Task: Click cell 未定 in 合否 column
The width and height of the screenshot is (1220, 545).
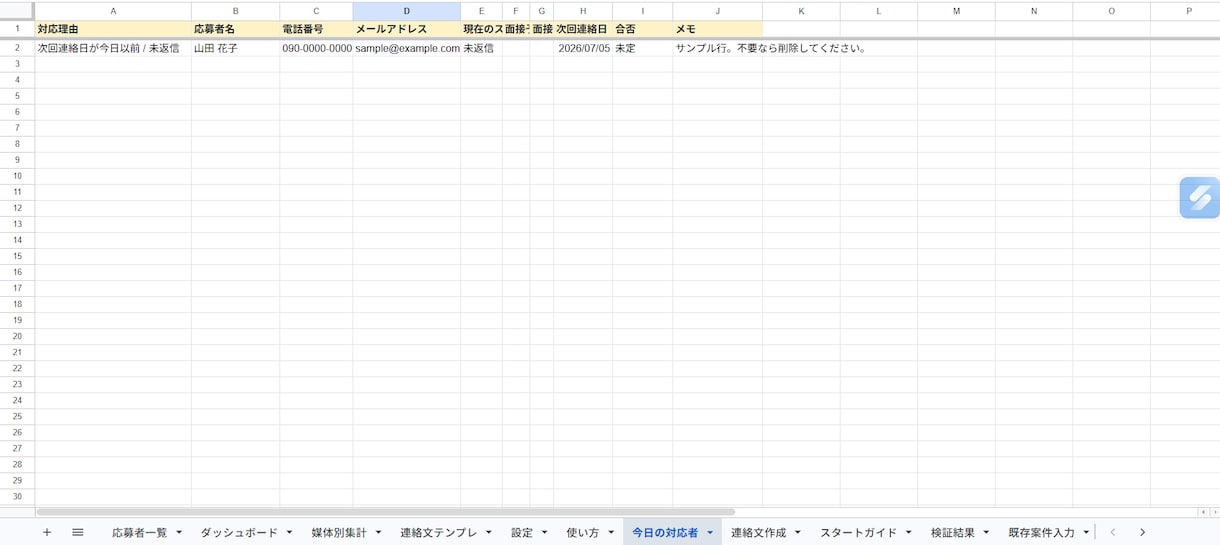Action: [643, 48]
